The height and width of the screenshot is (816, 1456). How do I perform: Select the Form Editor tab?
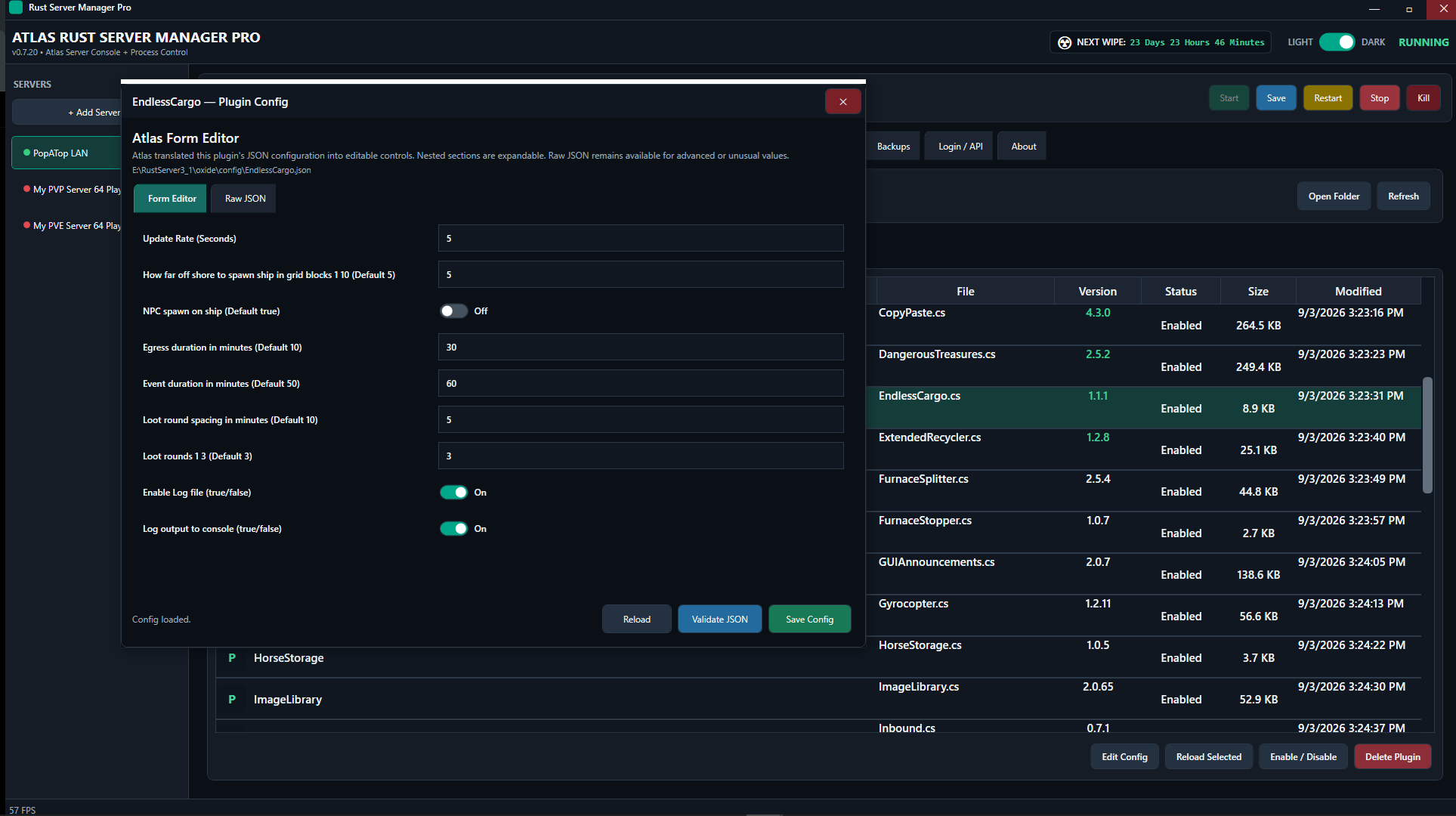171,199
